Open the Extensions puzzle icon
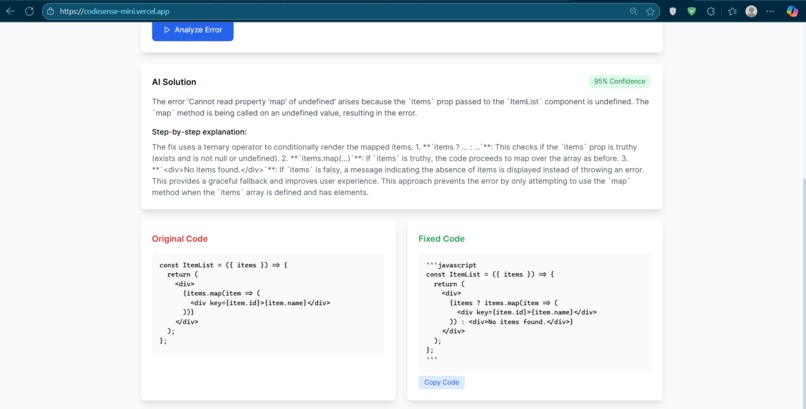The height and width of the screenshot is (409, 806). [711, 11]
